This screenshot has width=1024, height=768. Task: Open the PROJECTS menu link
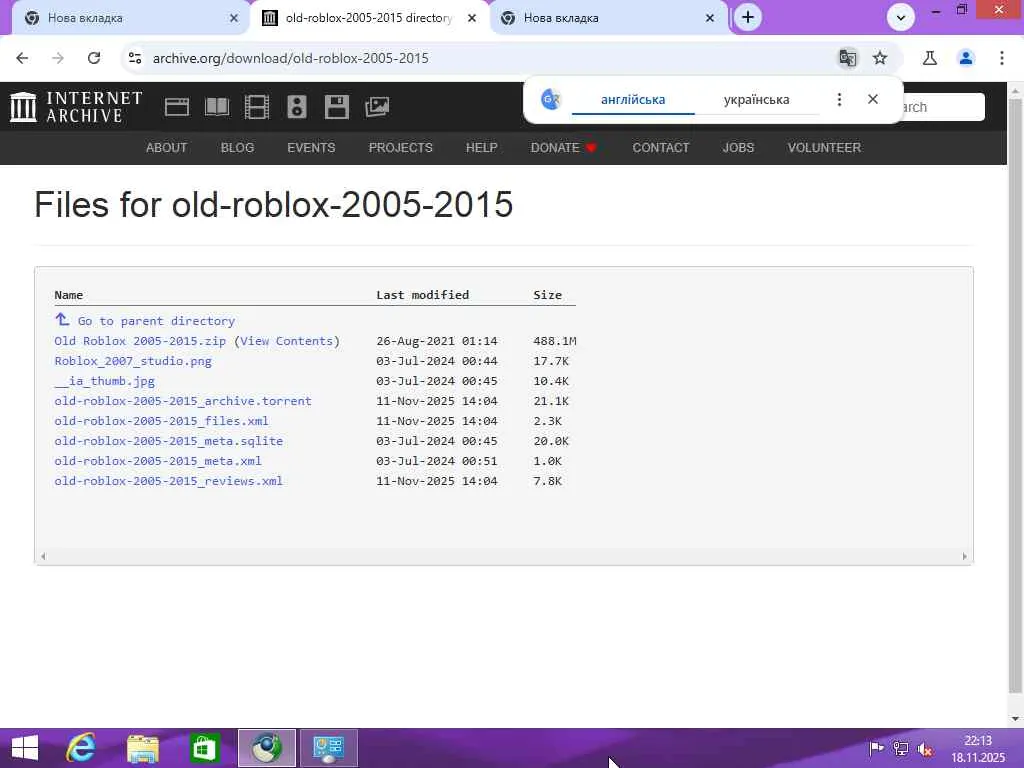pos(400,148)
